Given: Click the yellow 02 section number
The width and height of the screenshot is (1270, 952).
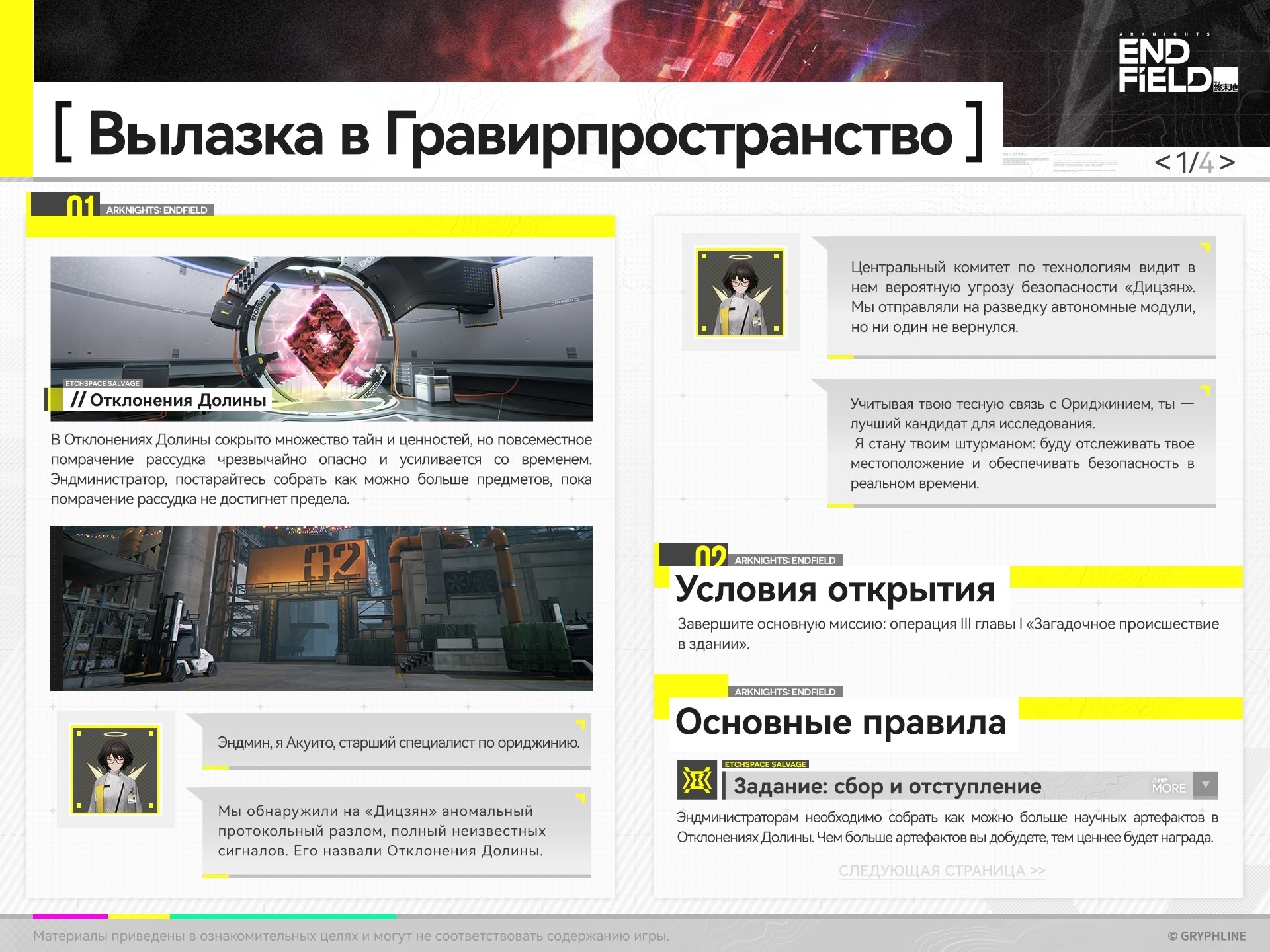Looking at the screenshot, I should coord(710,557).
